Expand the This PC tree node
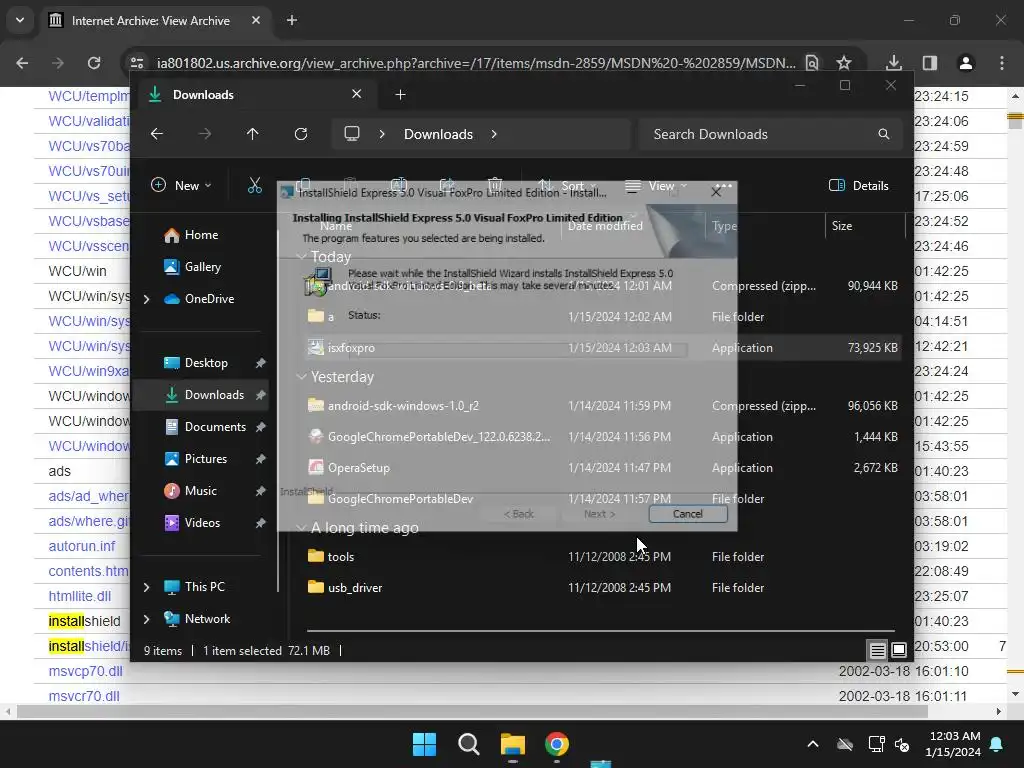1024x768 pixels. point(146,587)
